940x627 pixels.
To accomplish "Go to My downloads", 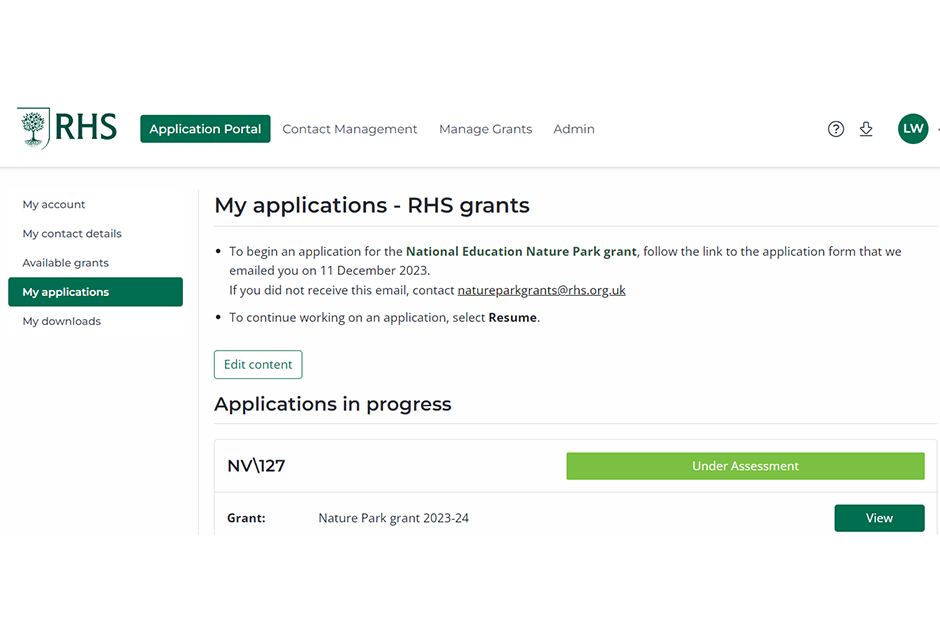I will (62, 321).
